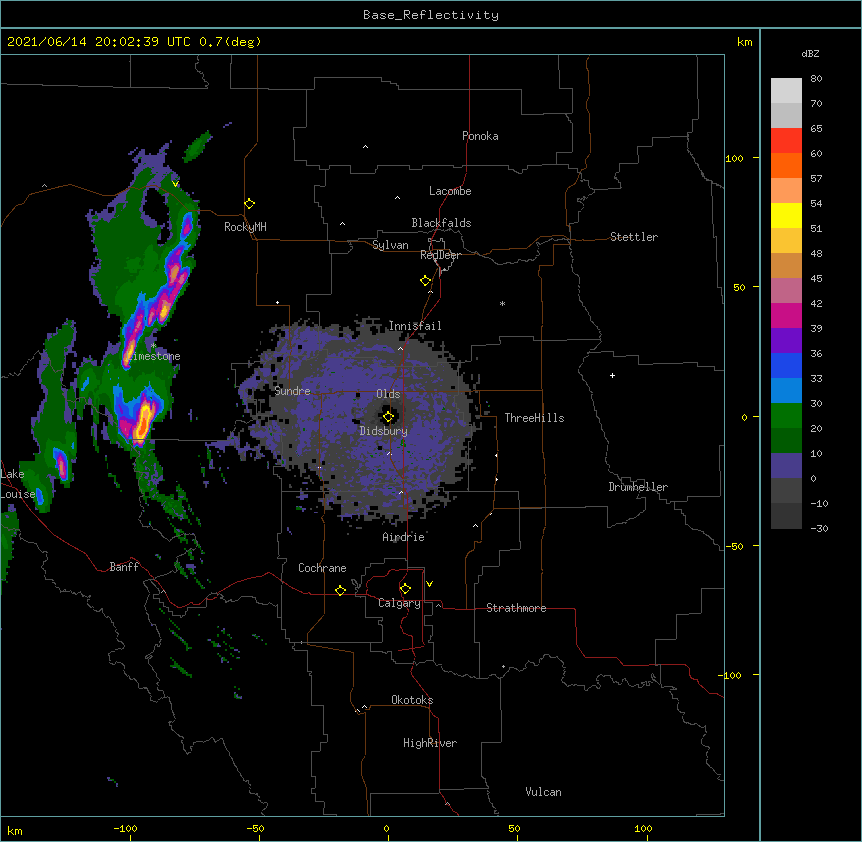This screenshot has height=842, width=862.
Task: Click the 10 dBZ purple swatch
Action: pos(786,466)
